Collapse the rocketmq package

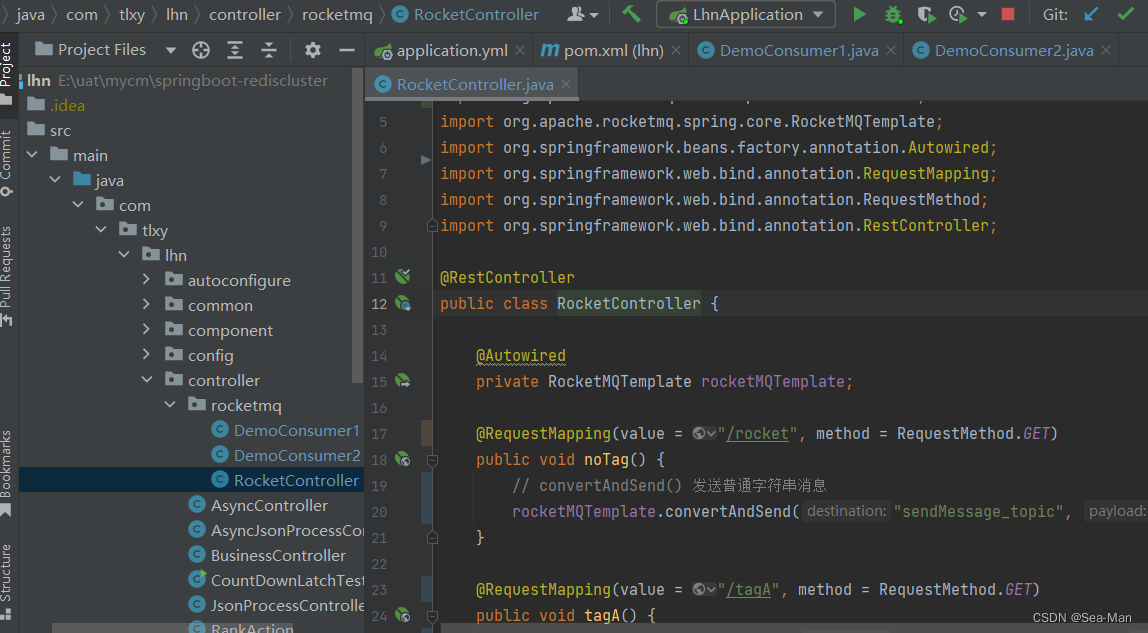(170, 405)
